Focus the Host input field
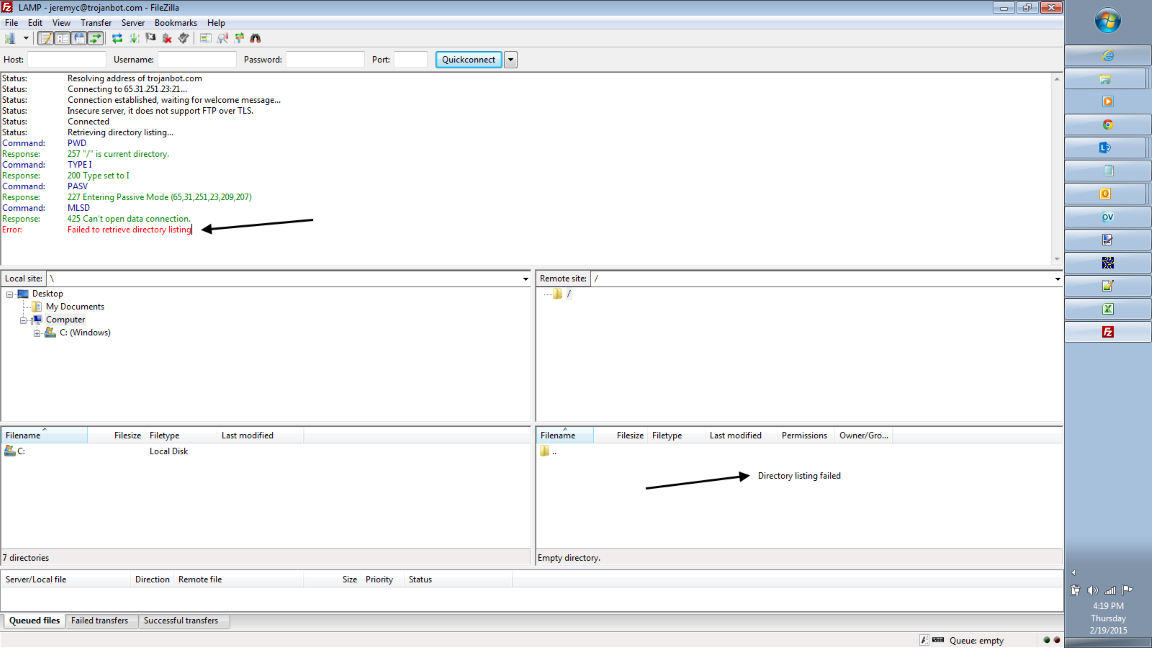Viewport: 1152px width, 648px height. 67,60
